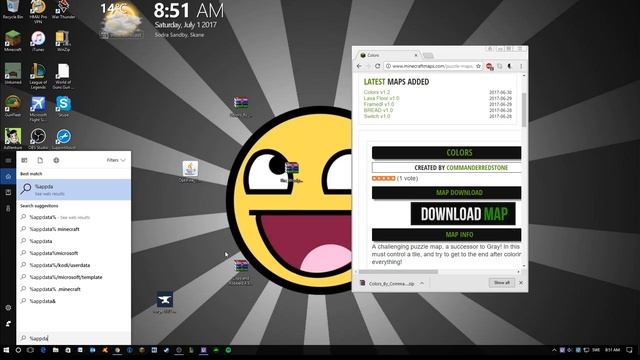Viewport: 640px width, 360px height.
Task: Open the Colors v1.2 latest map link
Action: [x=377, y=92]
